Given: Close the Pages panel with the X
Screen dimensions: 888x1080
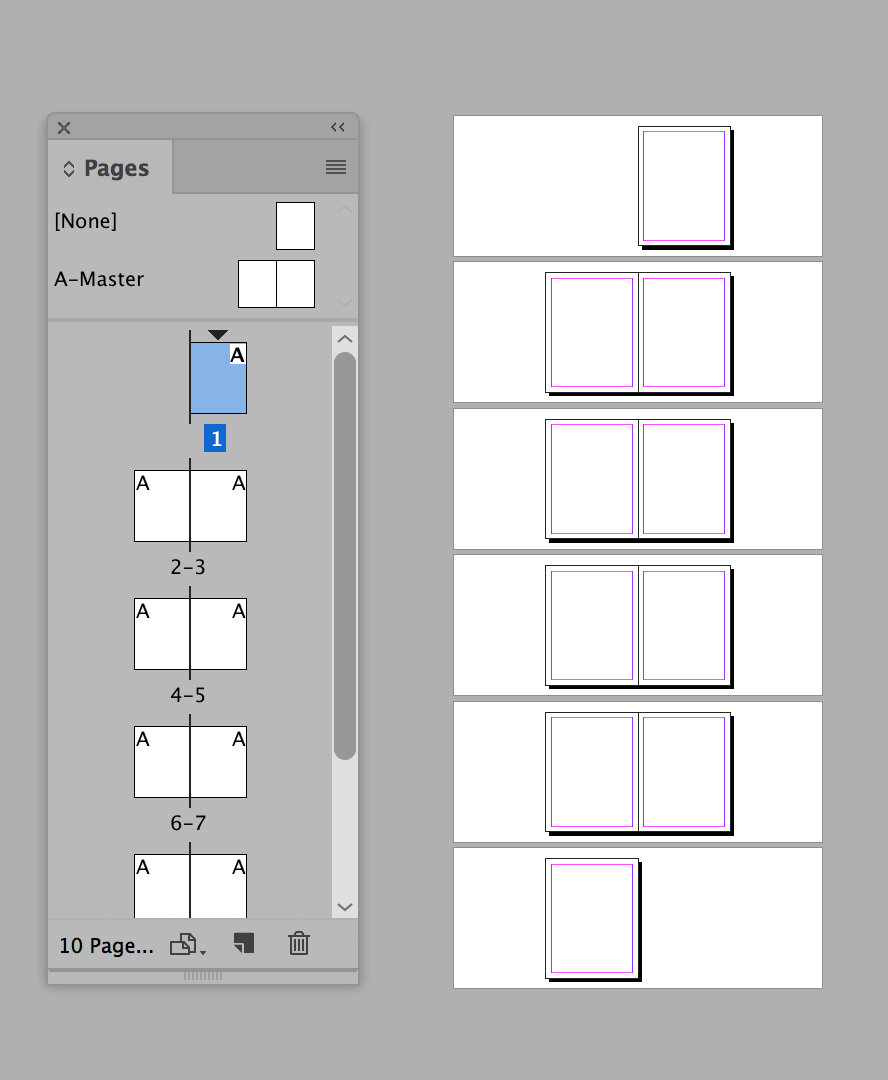Looking at the screenshot, I should click(x=64, y=128).
